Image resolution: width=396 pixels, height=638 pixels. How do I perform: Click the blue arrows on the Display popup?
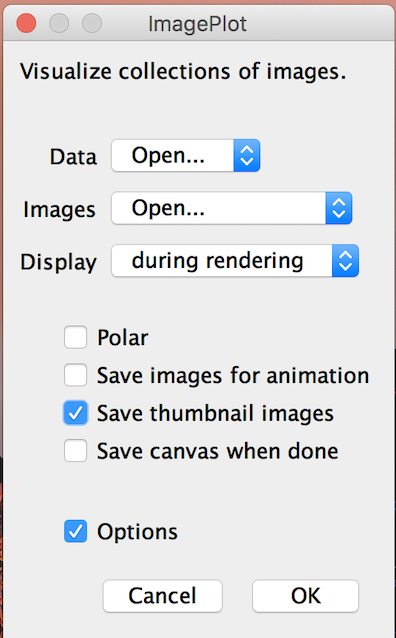pyautogui.click(x=345, y=260)
